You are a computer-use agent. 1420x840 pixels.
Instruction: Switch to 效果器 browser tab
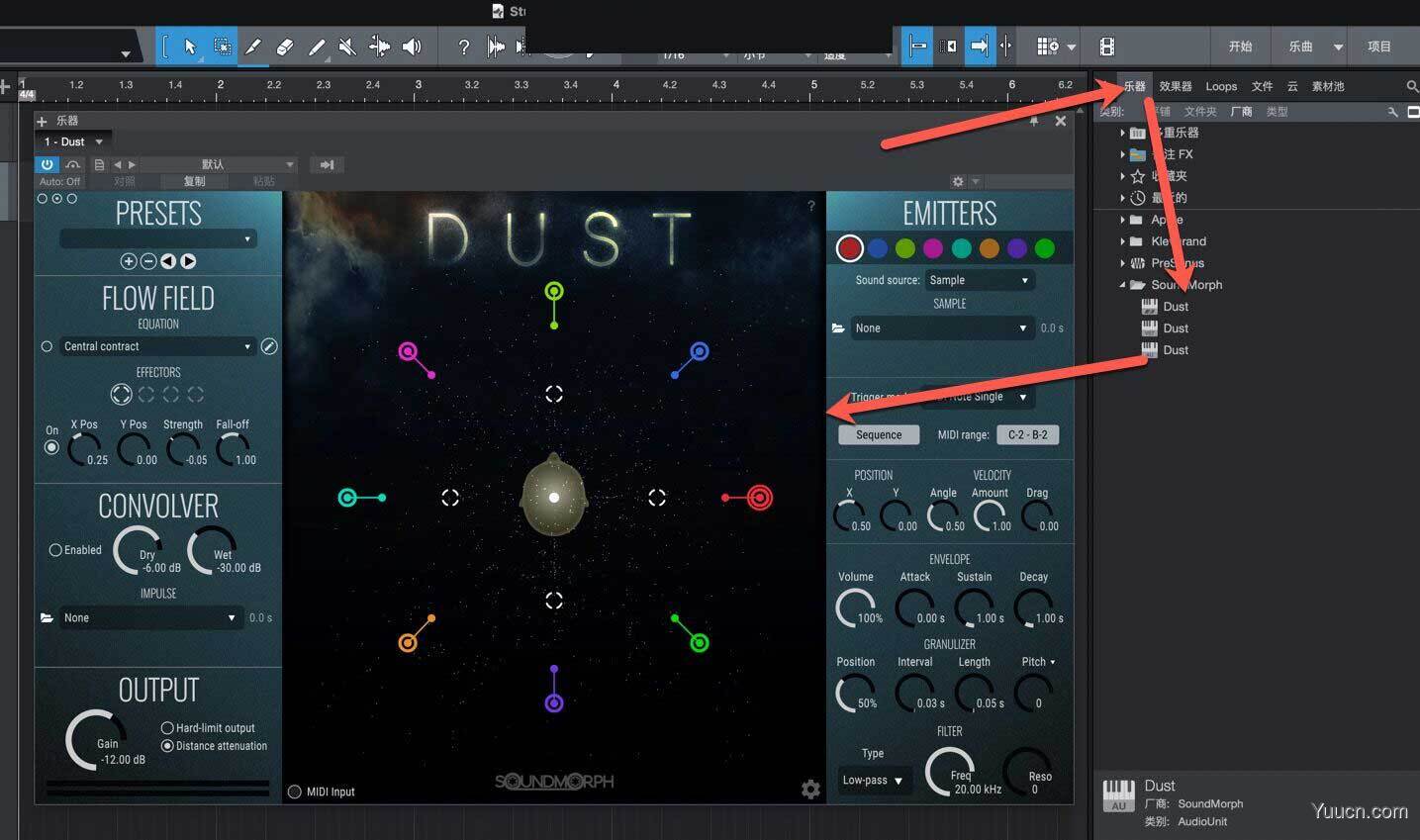coord(1176,86)
